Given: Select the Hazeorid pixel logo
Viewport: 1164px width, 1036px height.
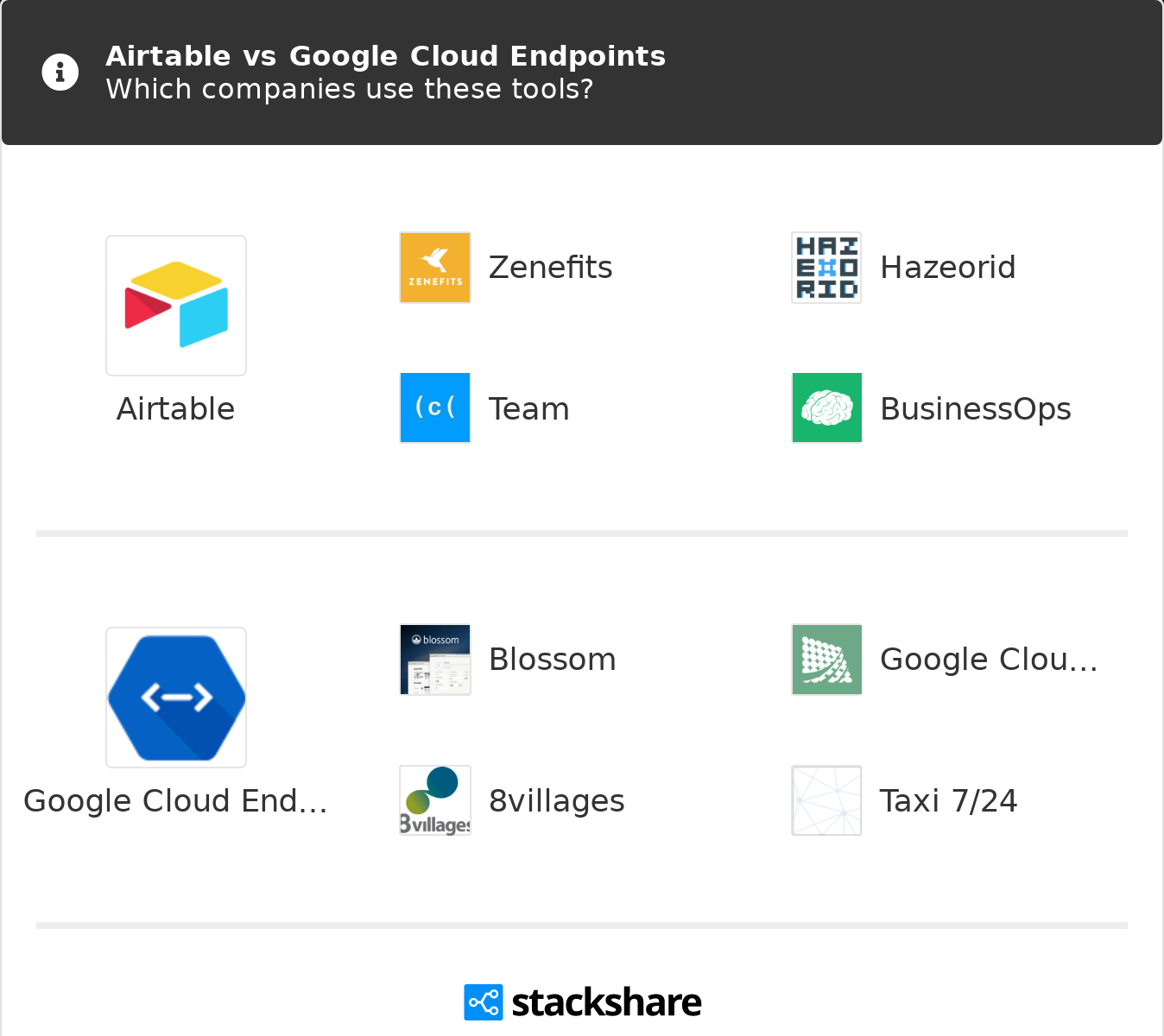Looking at the screenshot, I should [x=826, y=268].
